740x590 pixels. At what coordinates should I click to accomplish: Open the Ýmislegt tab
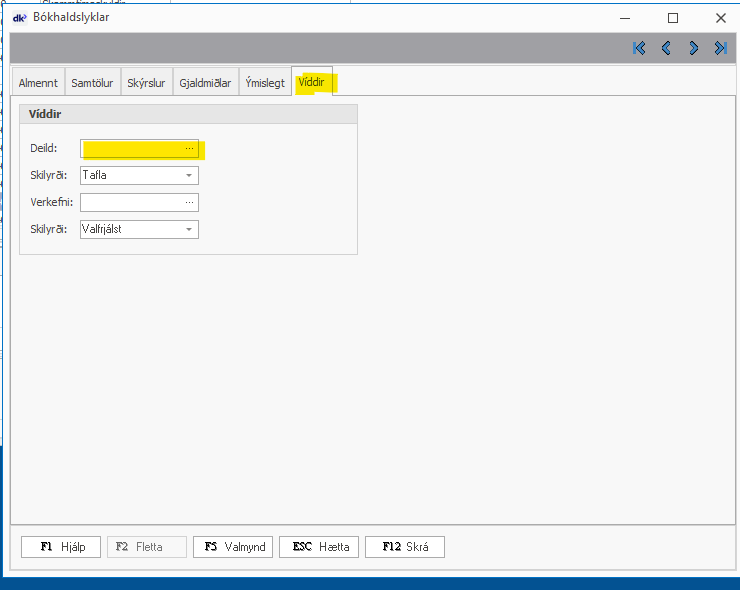click(265, 83)
